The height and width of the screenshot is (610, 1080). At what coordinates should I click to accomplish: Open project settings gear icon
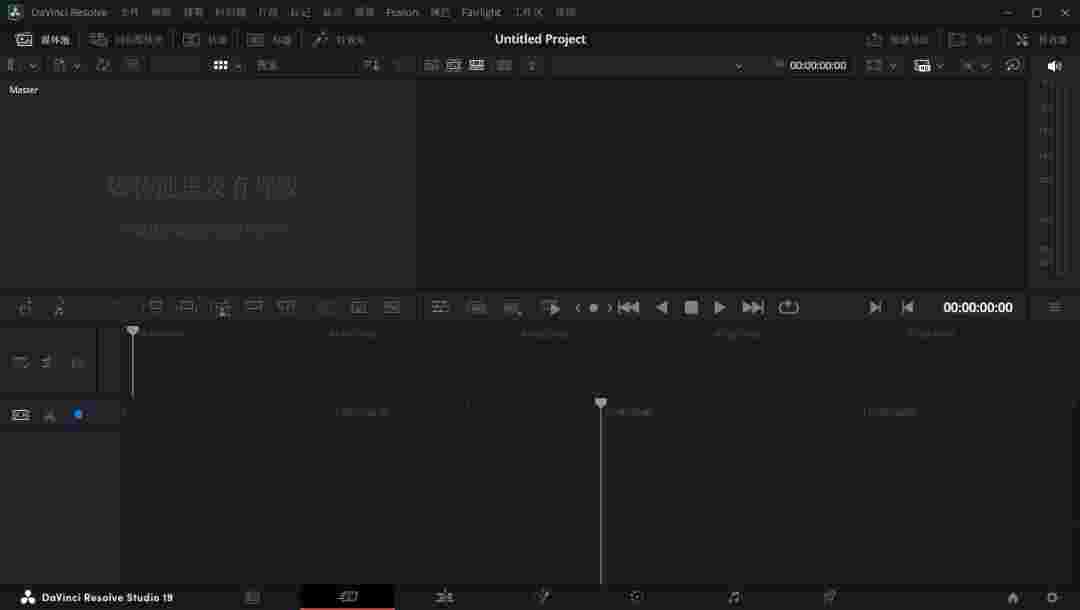point(1052,597)
